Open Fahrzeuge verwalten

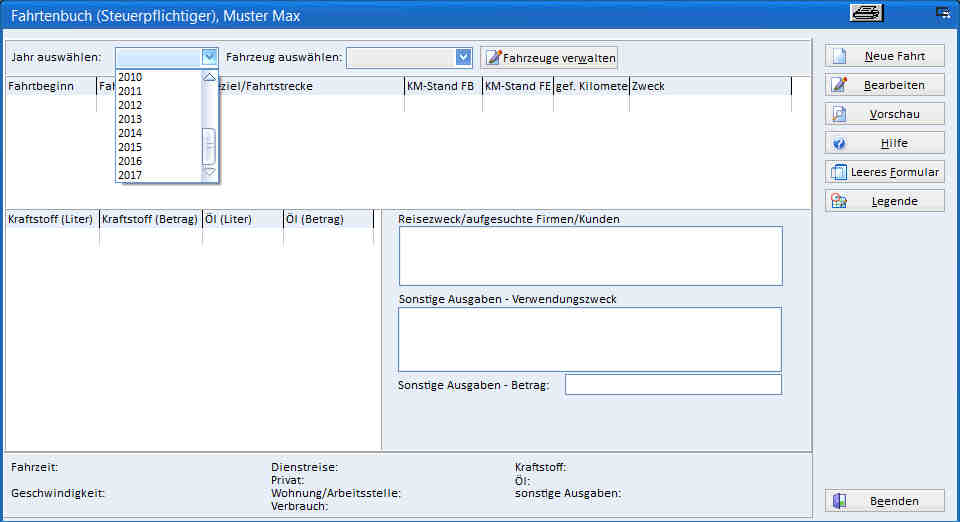tap(549, 58)
